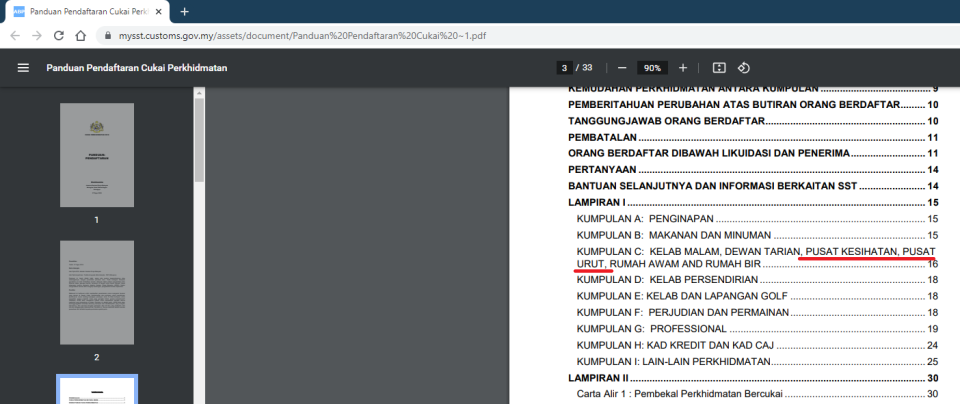Reload the current page
Viewport: 960px width, 404px height.
(59, 36)
